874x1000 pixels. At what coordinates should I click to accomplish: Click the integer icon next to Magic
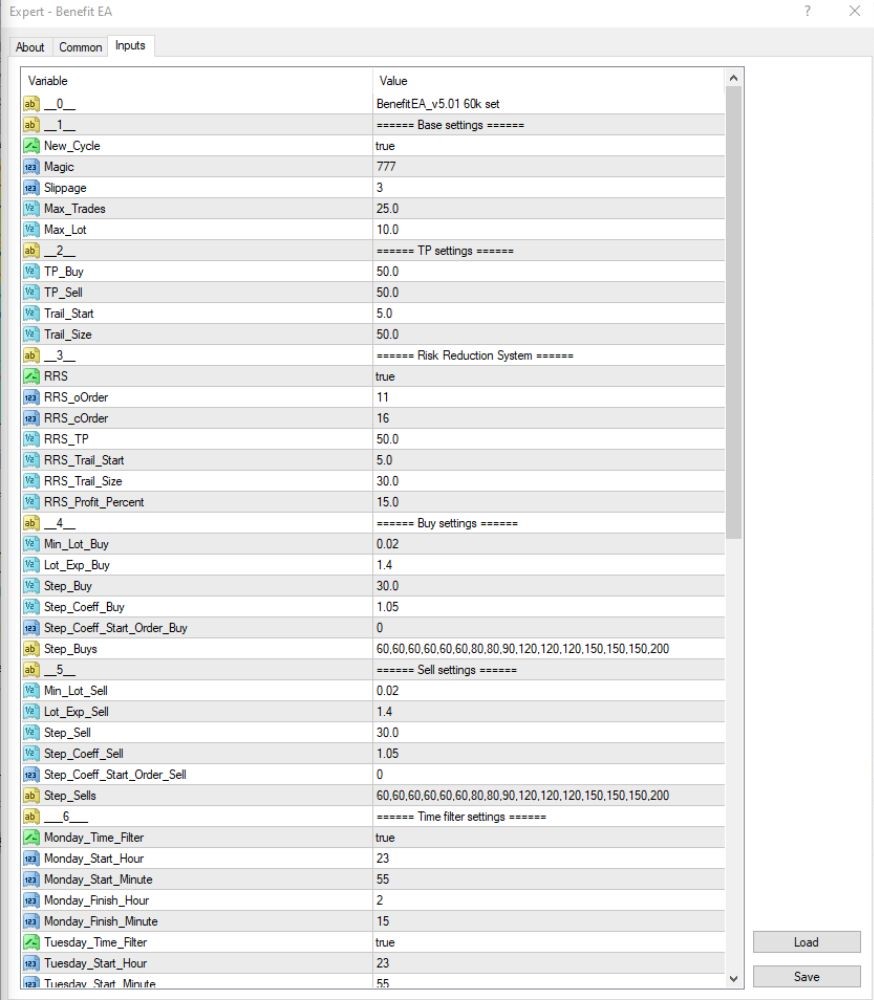click(x=31, y=166)
